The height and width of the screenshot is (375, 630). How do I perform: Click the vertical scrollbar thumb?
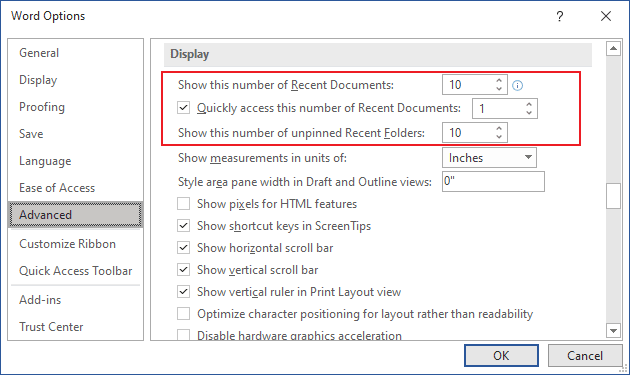[x=613, y=196]
